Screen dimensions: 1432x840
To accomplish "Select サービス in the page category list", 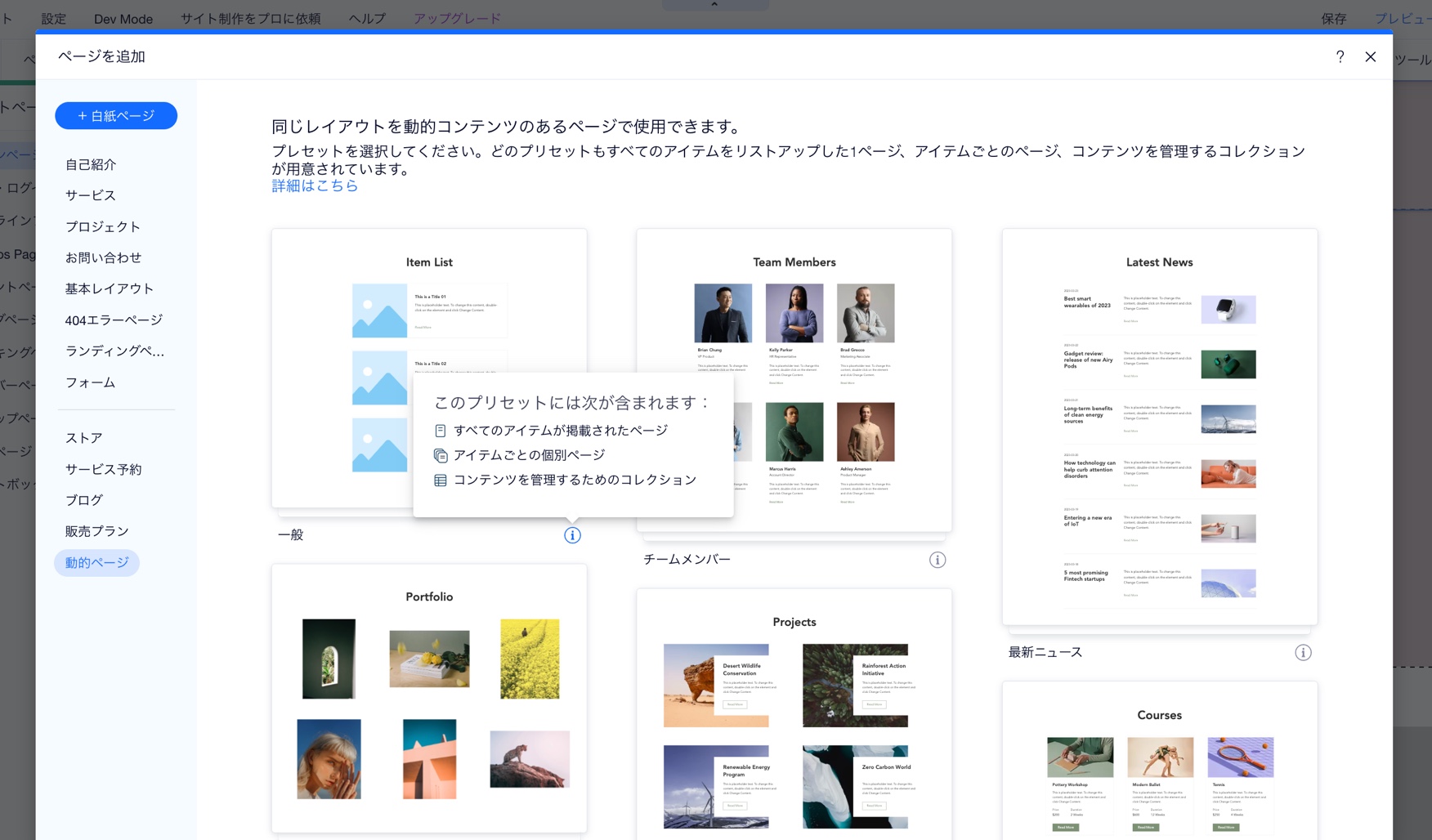I will coord(88,194).
